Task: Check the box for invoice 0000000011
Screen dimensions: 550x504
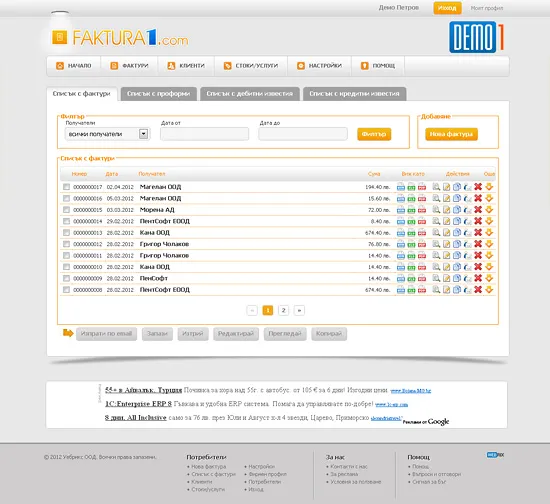Action: [x=66, y=256]
